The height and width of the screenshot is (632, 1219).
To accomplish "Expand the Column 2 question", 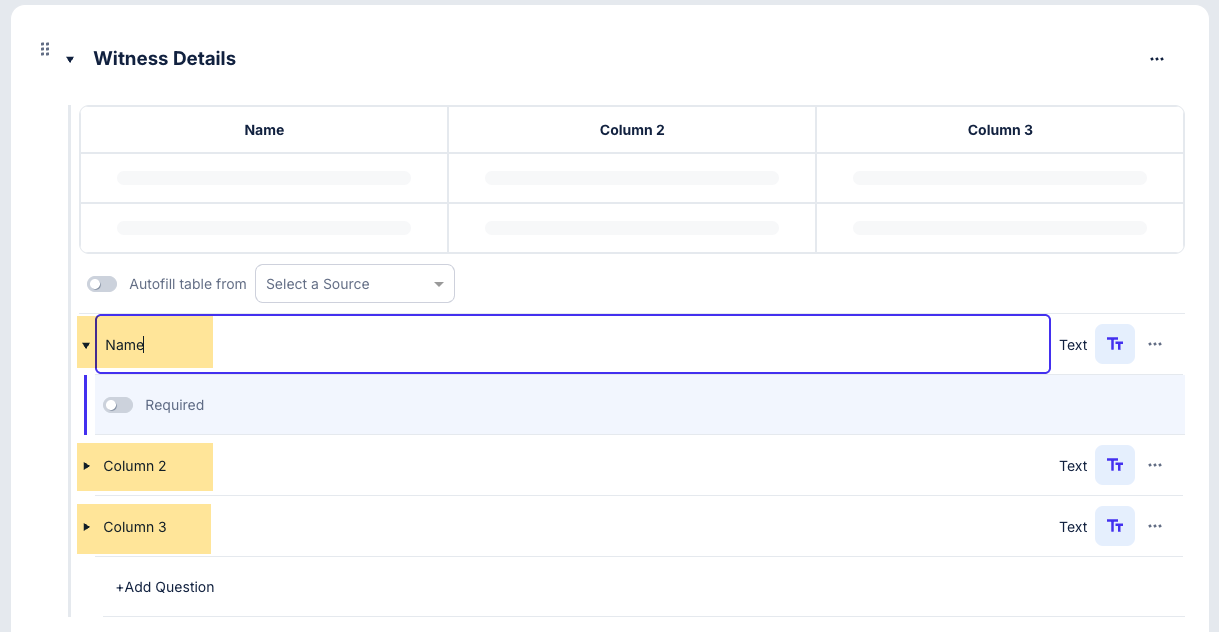I will pyautogui.click(x=87, y=466).
